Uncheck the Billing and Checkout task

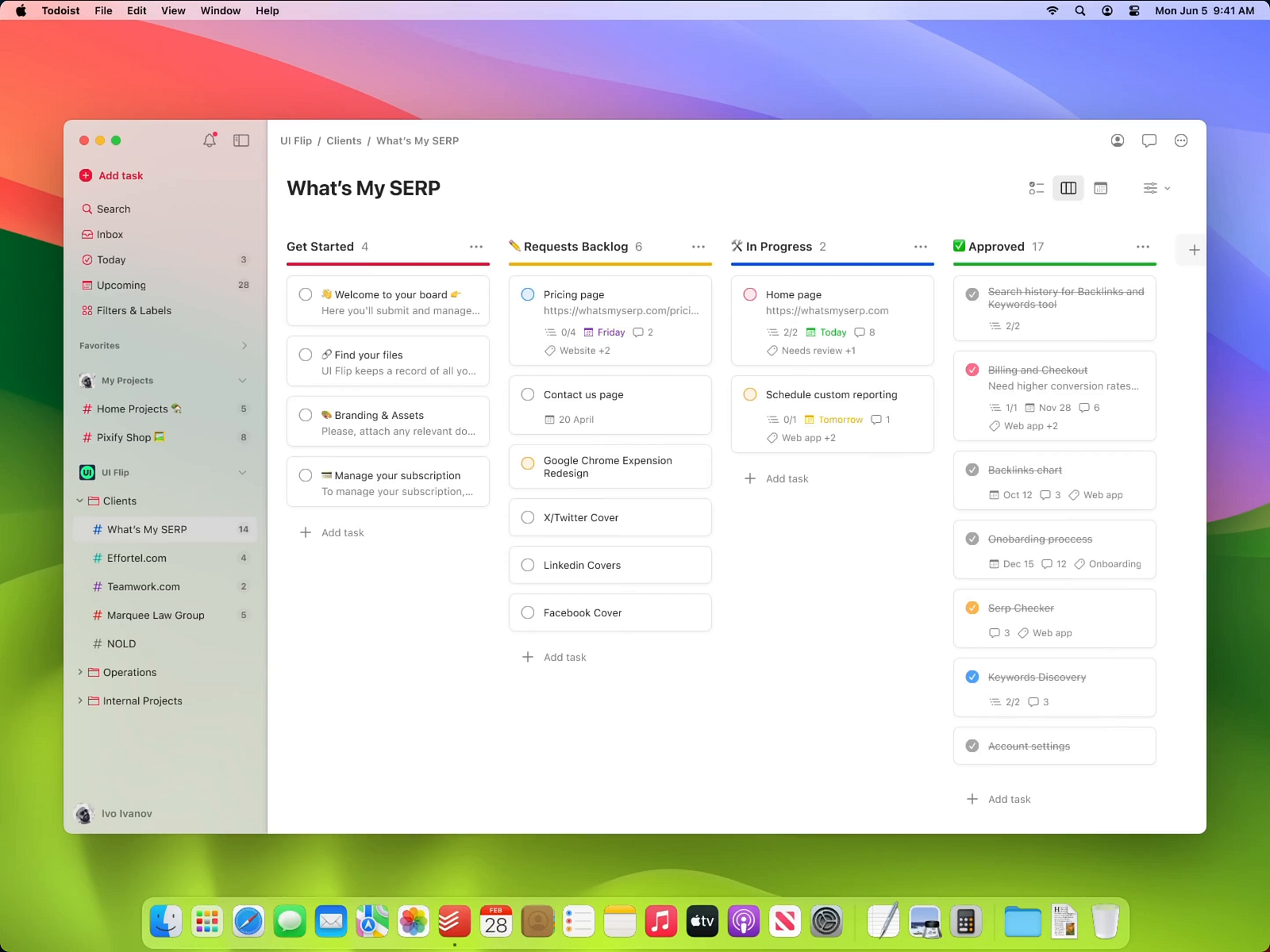[972, 370]
